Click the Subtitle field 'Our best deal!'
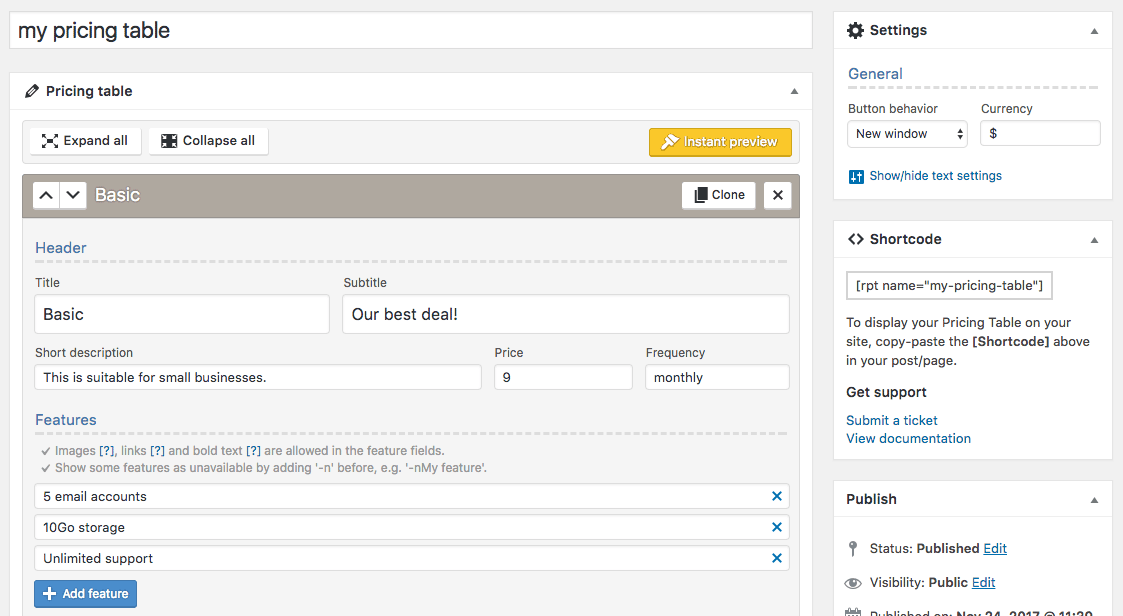The height and width of the screenshot is (616, 1123). click(x=566, y=314)
